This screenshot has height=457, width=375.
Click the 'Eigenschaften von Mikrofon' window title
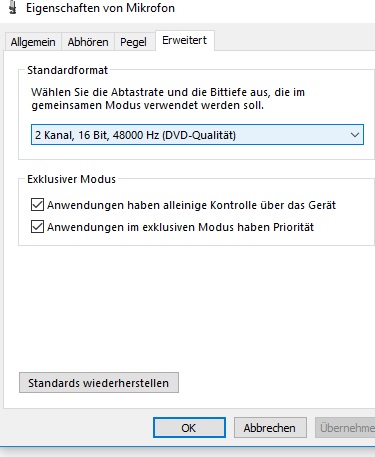pos(100,8)
